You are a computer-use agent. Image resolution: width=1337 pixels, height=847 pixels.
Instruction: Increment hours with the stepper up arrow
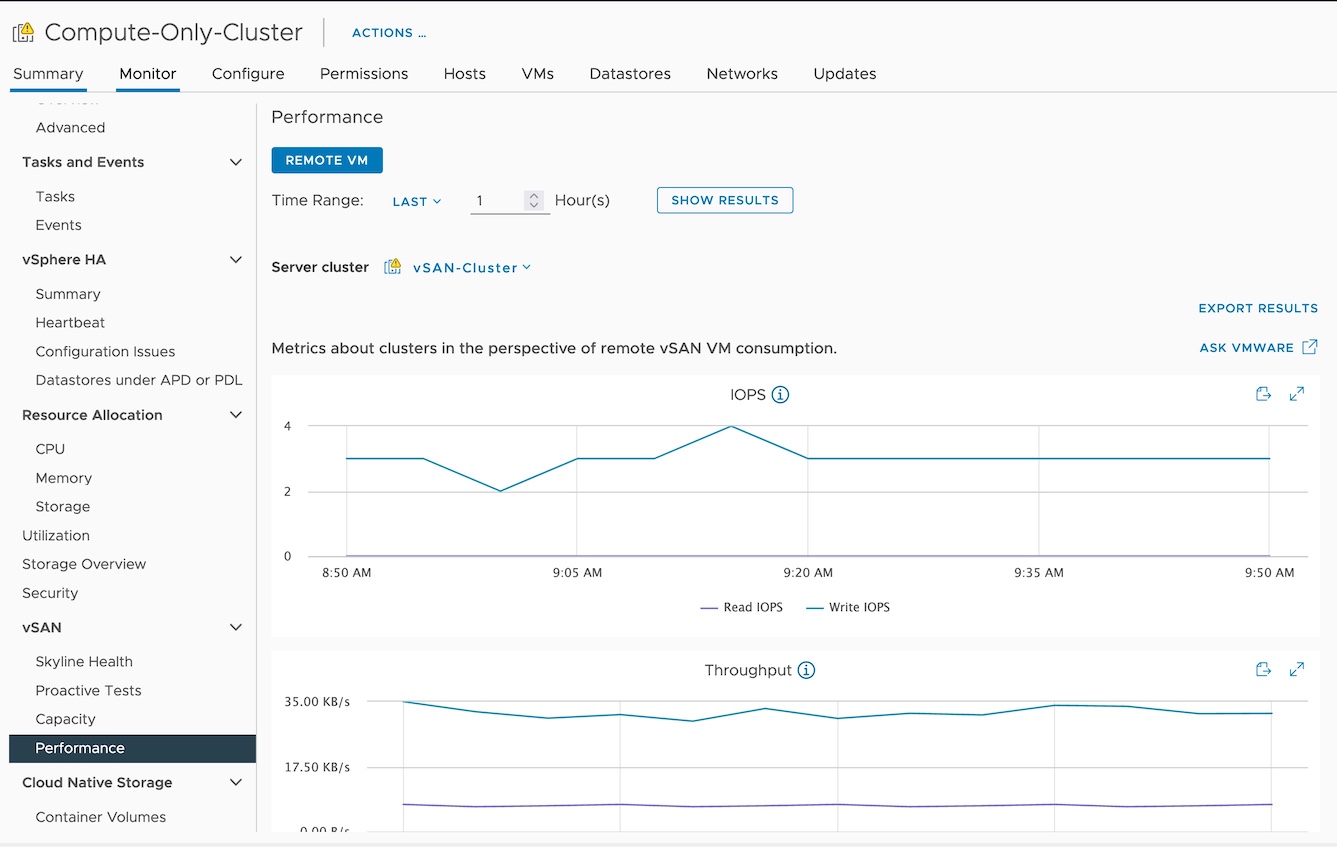pos(535,195)
